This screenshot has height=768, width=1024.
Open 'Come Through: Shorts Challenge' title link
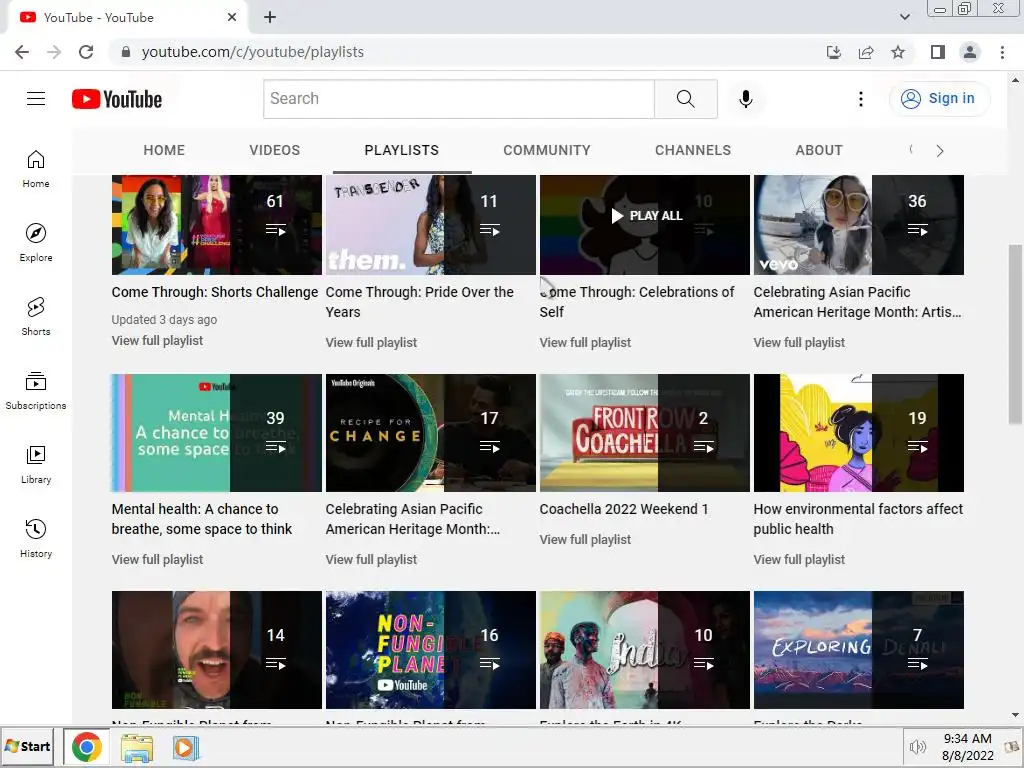pyautogui.click(x=215, y=292)
